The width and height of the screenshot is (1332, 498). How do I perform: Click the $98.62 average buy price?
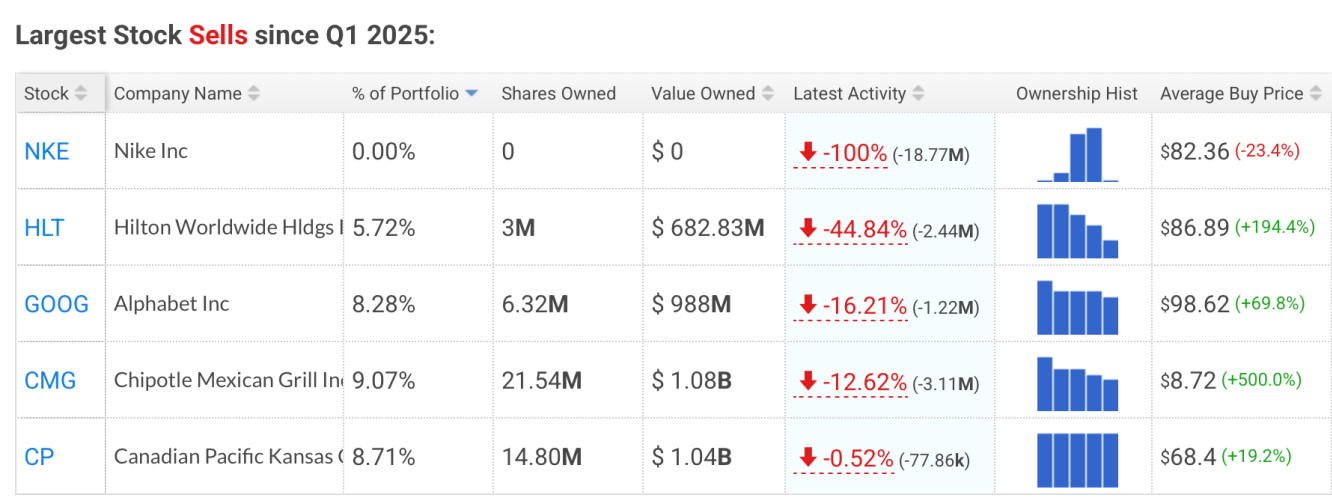1195,304
